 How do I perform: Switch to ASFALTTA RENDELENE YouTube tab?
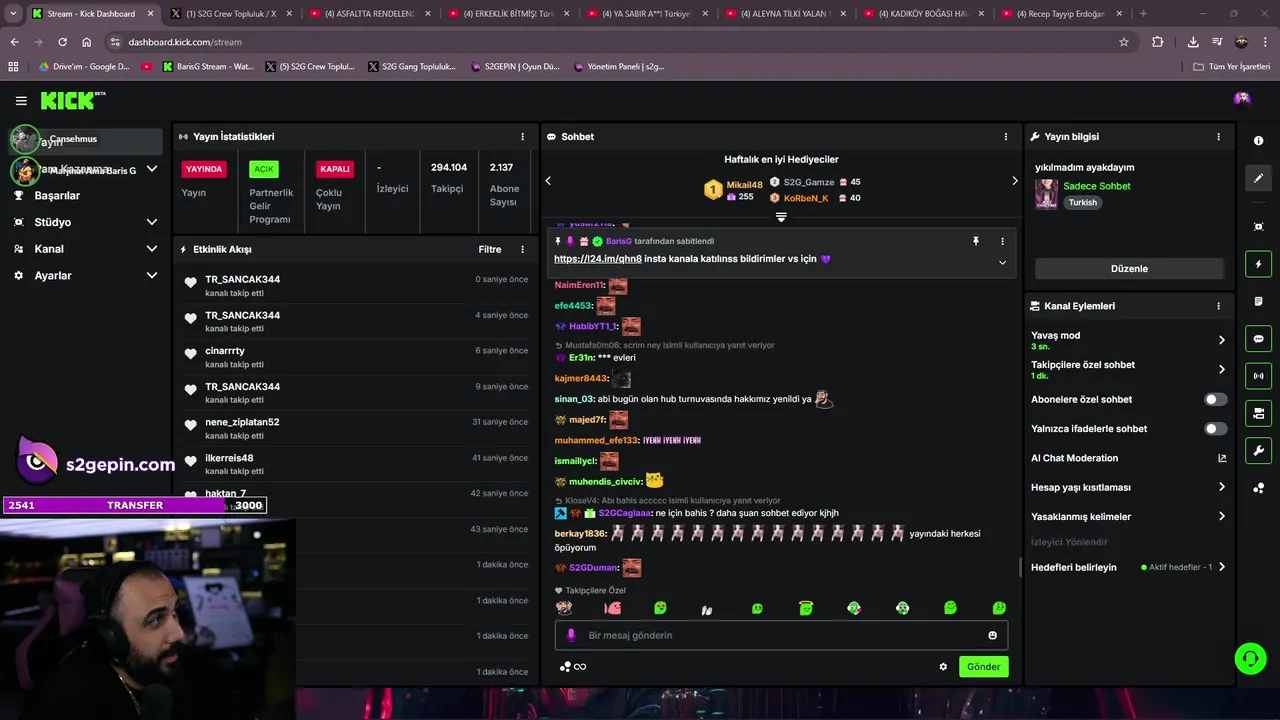pyautogui.click(x=369, y=14)
